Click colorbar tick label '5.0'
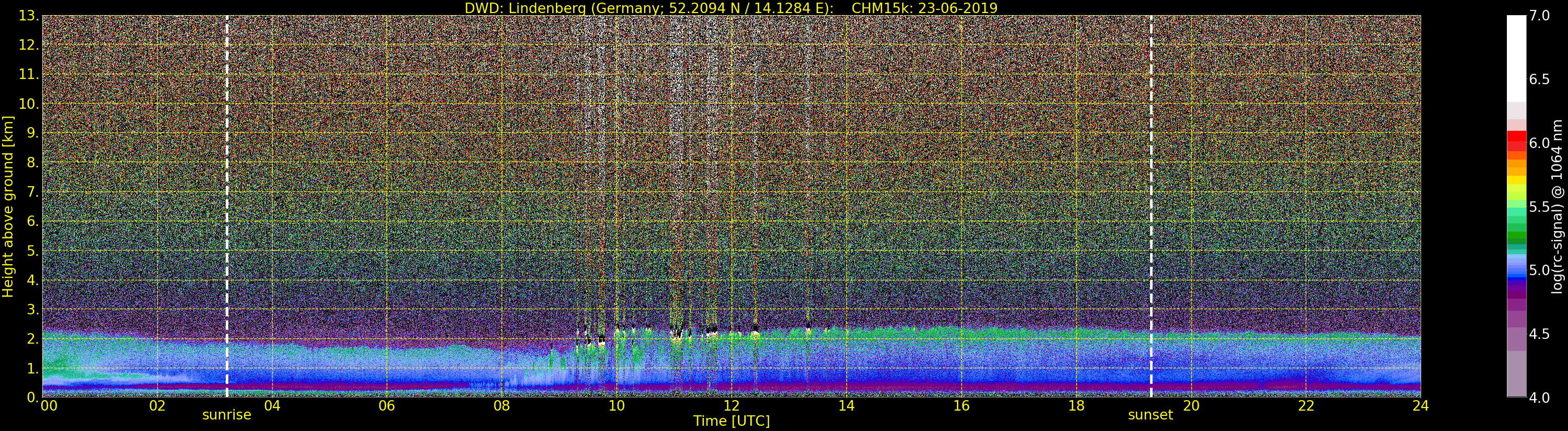Viewport: 1568px width, 431px height. [1539, 270]
